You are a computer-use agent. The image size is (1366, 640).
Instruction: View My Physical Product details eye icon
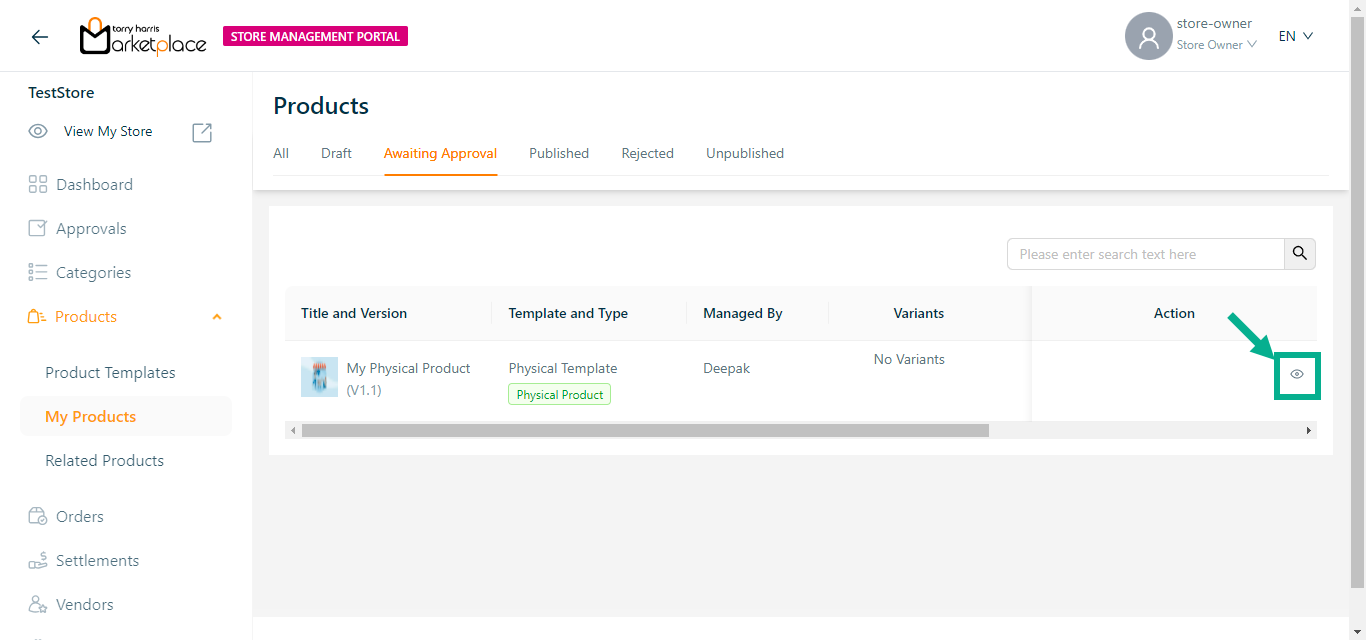click(1296, 374)
